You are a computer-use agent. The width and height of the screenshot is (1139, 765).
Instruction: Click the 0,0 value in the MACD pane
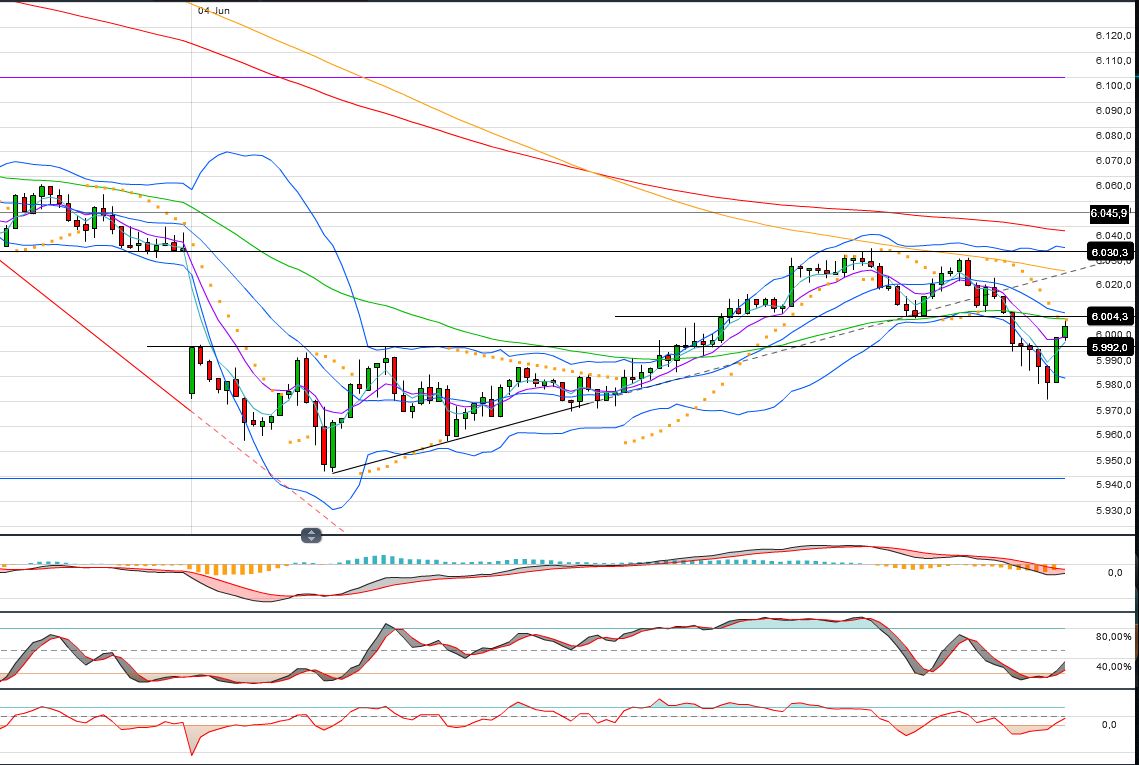click(x=1115, y=573)
